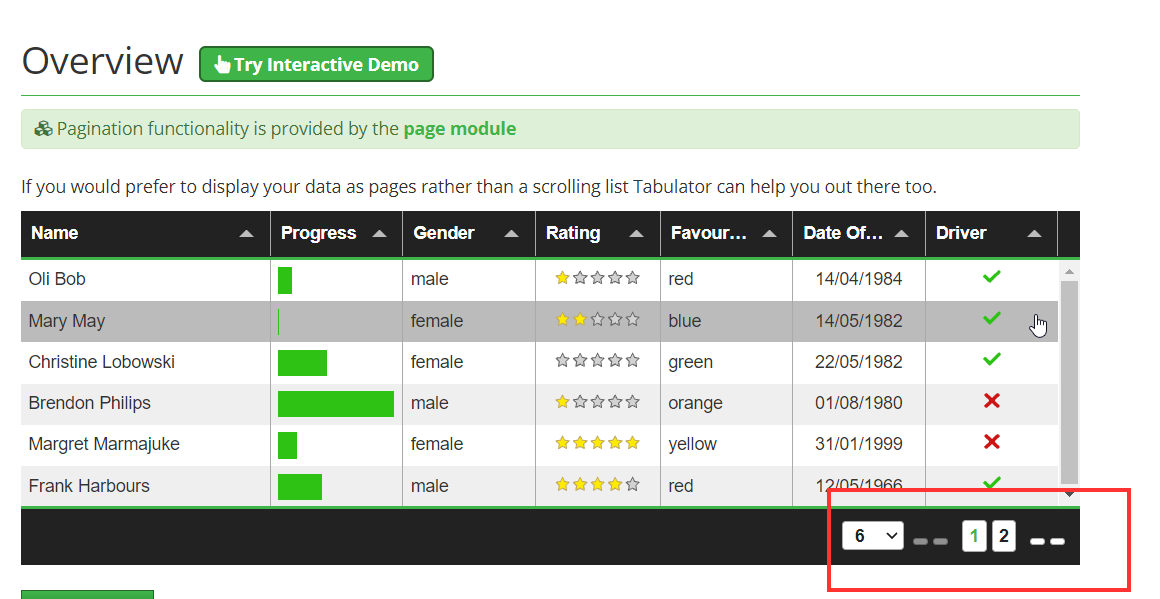Screen dimensions: 1160x599
Task: Increase Frank Harbours rating to five stars
Action: (x=632, y=484)
